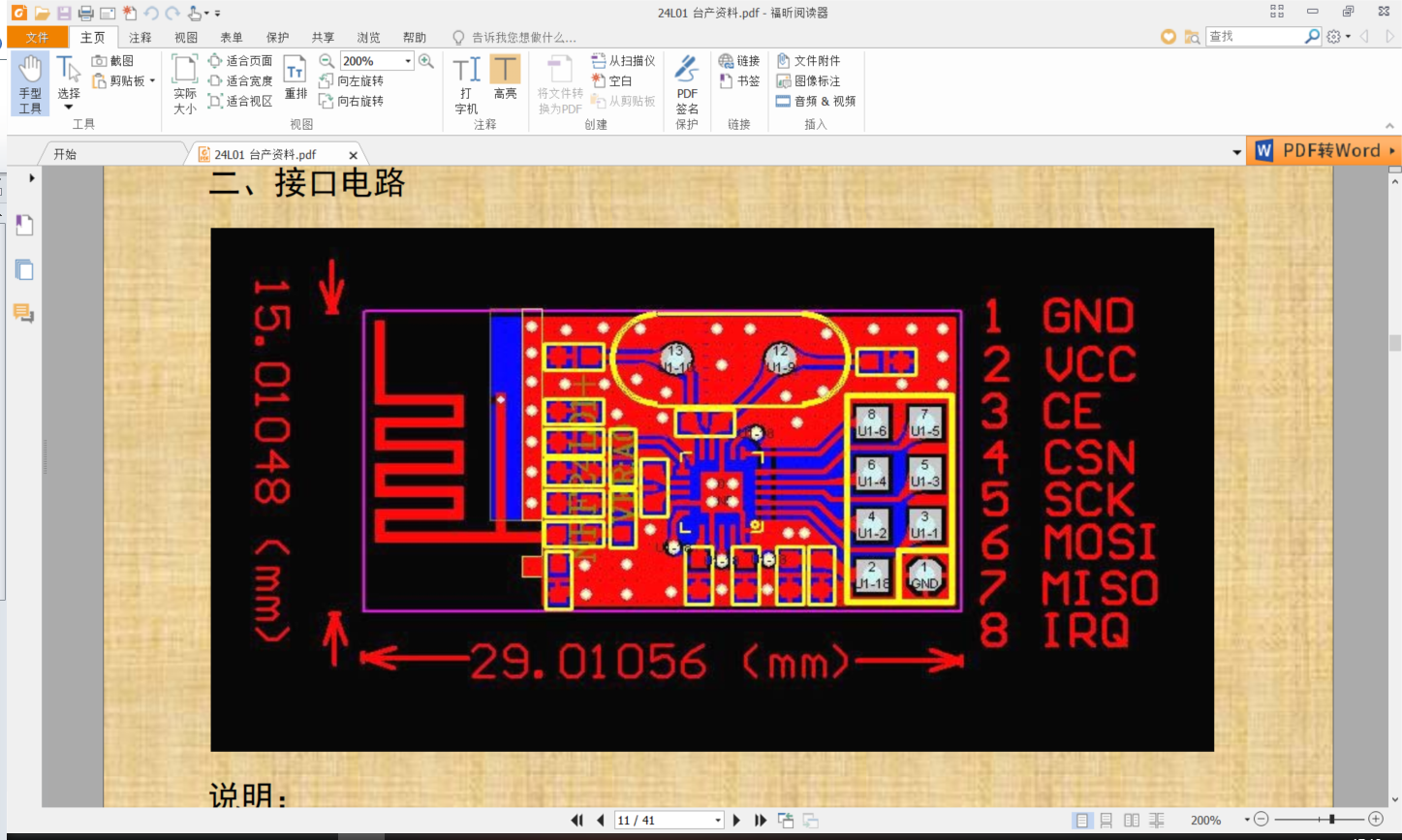Click the folder search icon
The image size is (1402, 840).
click(x=1192, y=37)
